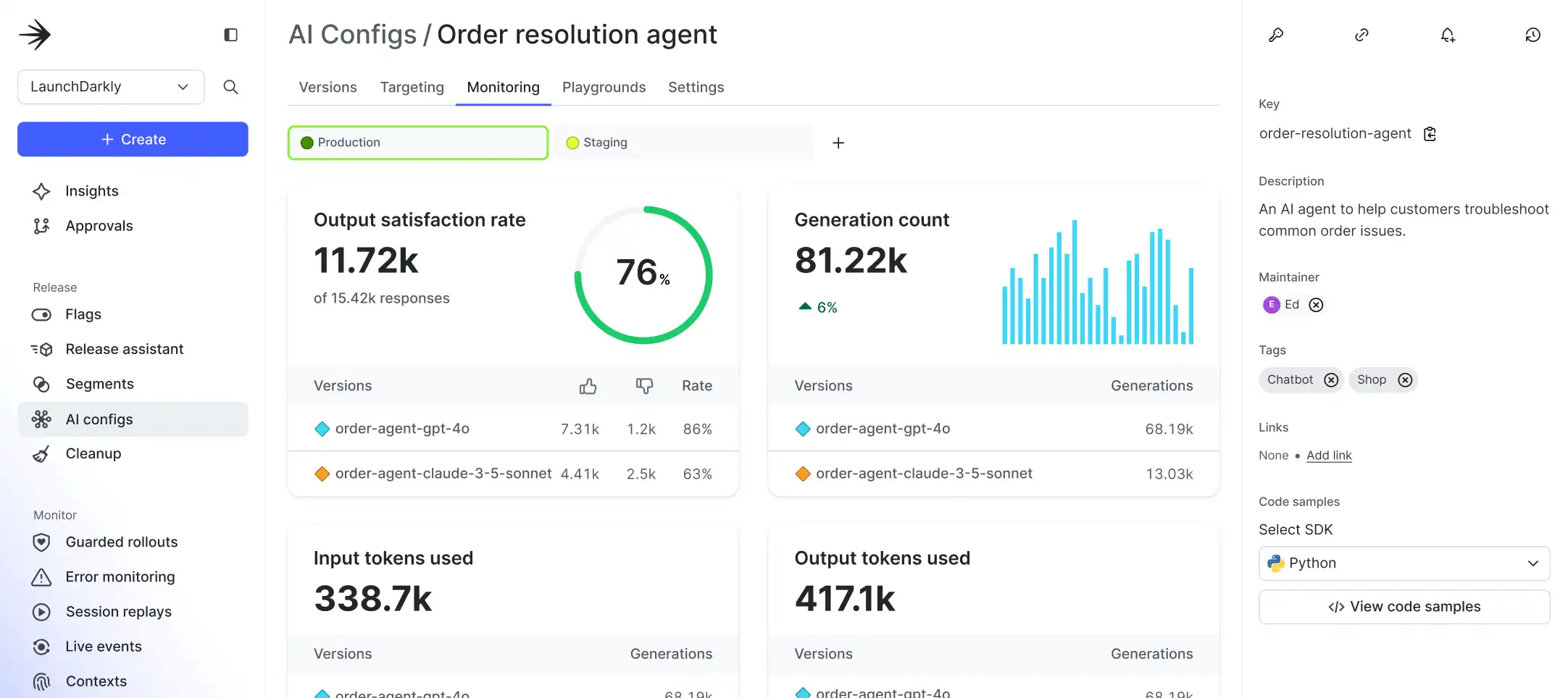Select the Monitoring tab

[503, 87]
